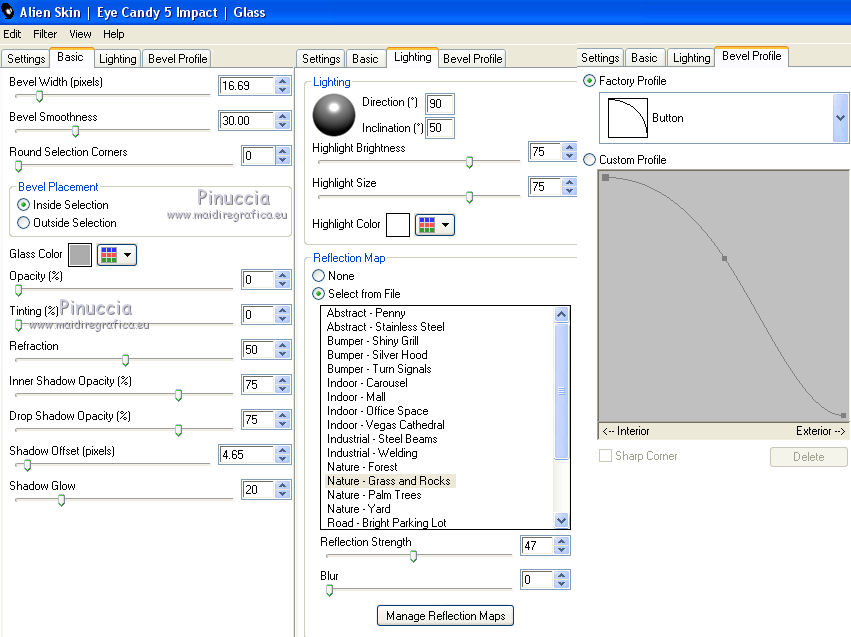Image resolution: width=851 pixels, height=637 pixels.
Task: Click the Manage Reflection Maps button
Action: tap(445, 616)
